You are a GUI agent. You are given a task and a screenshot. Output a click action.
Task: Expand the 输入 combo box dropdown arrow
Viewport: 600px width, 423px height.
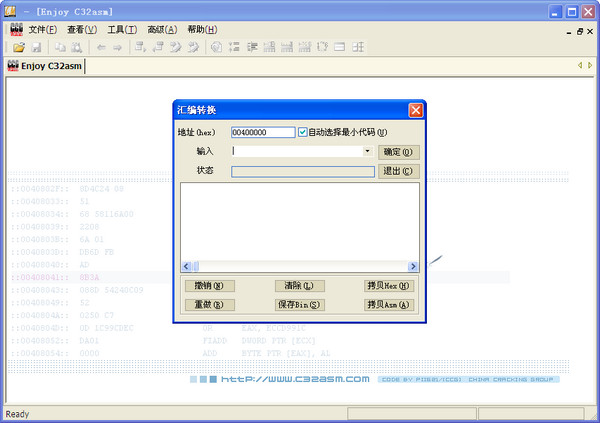pyautogui.click(x=368, y=151)
